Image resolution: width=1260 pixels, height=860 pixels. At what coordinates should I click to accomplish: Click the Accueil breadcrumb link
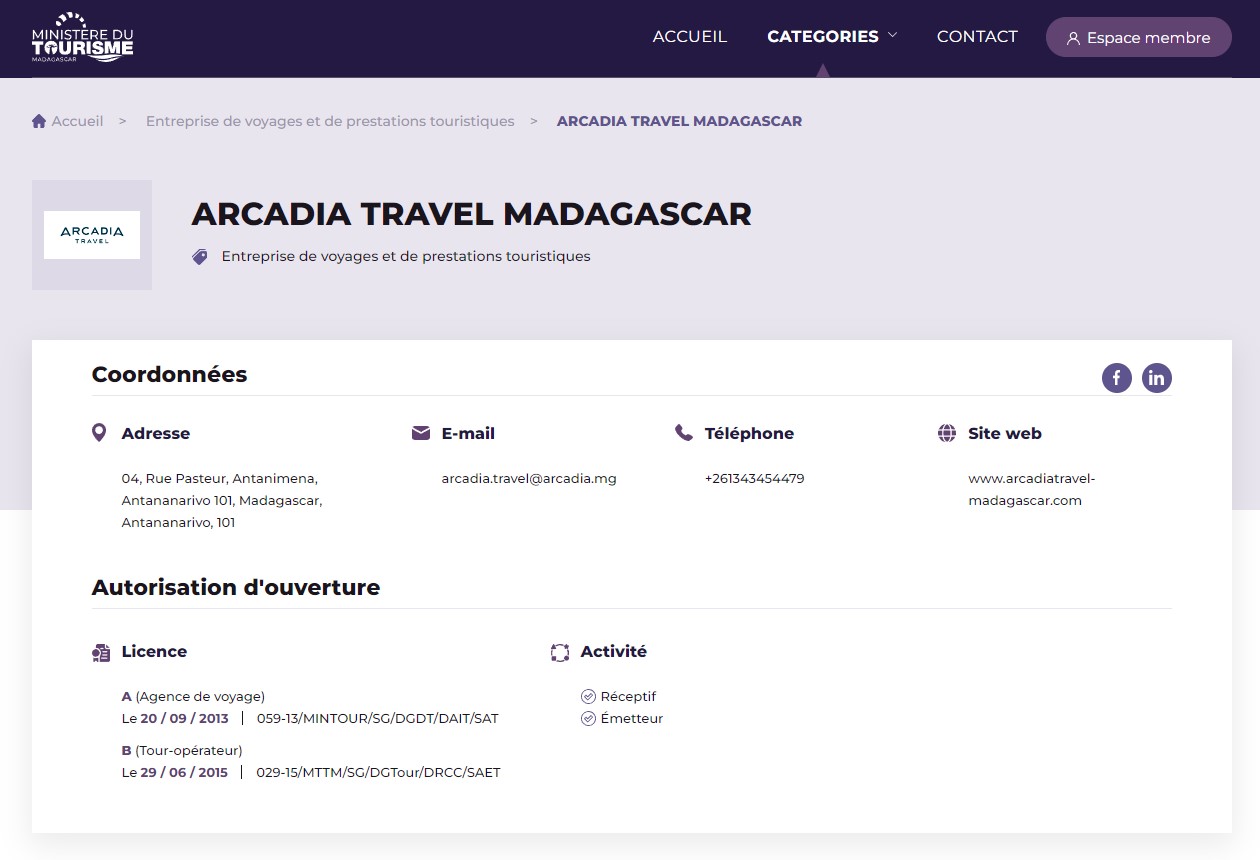pos(77,121)
